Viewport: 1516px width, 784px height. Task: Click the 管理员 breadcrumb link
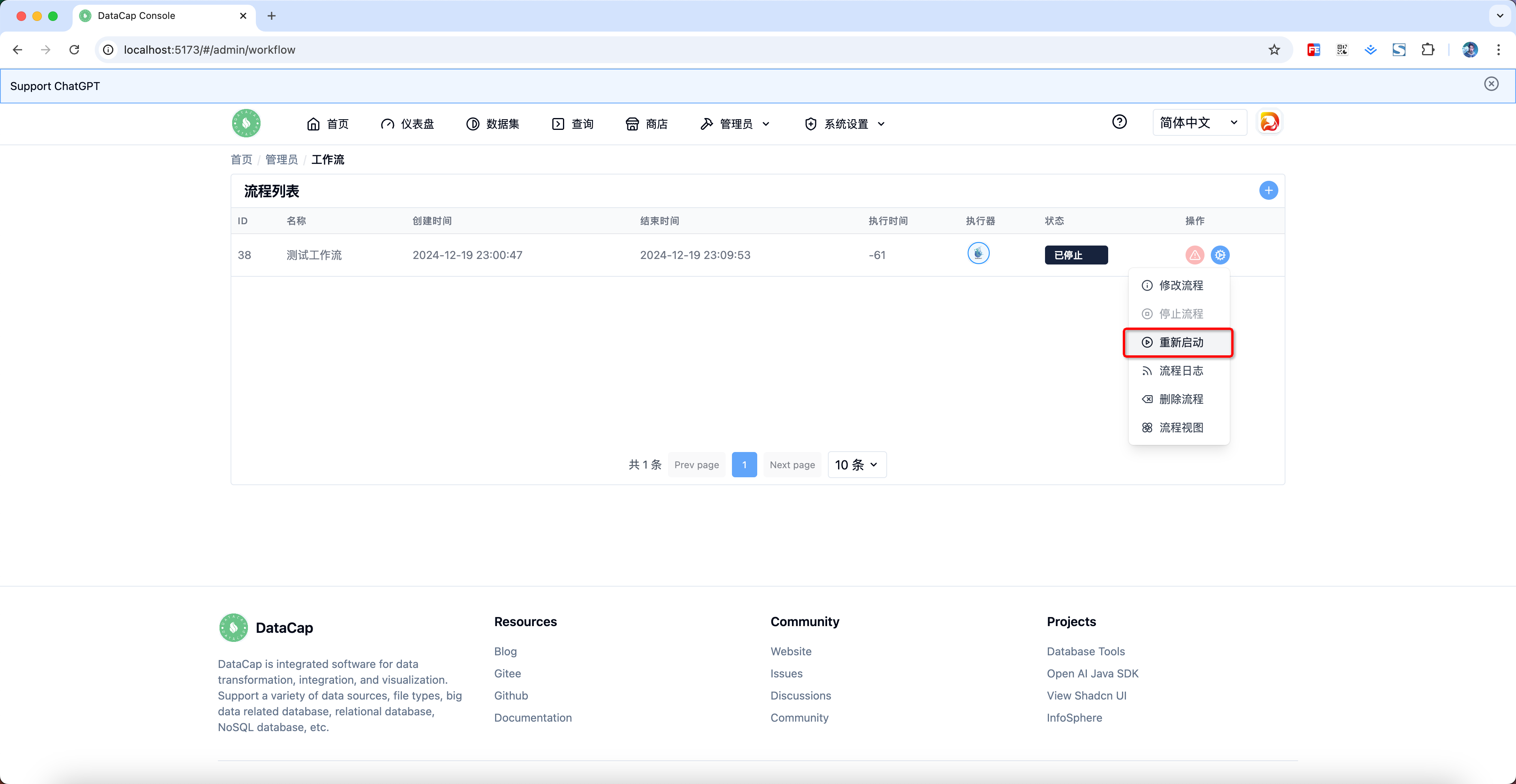[281, 159]
